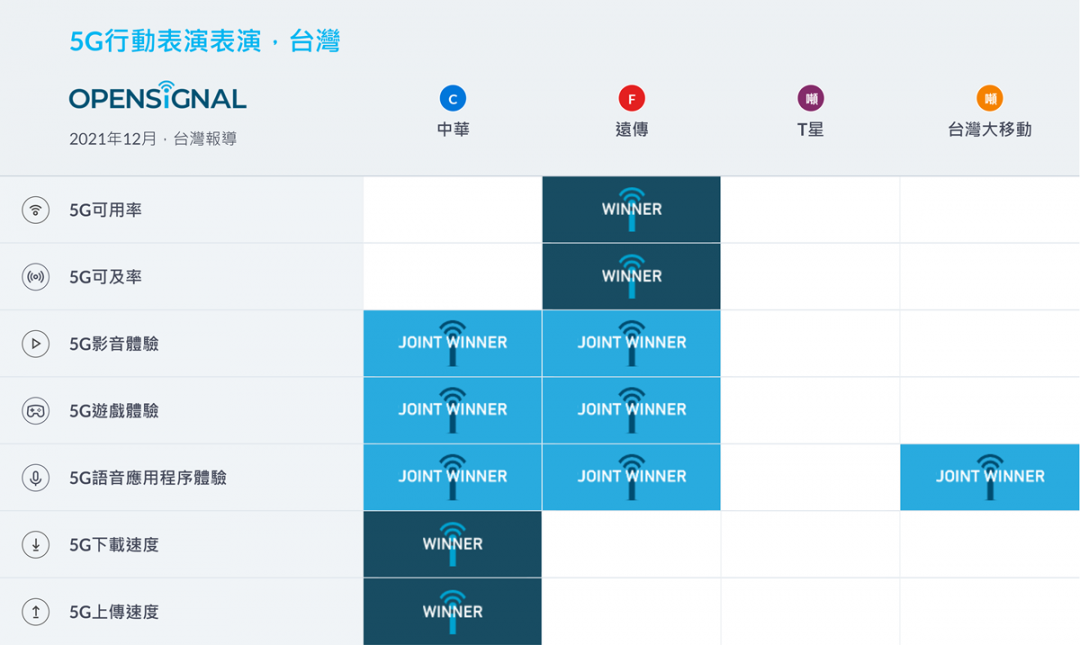
Task: Click the red 遠傳 operator circle icon
Action: point(631,98)
